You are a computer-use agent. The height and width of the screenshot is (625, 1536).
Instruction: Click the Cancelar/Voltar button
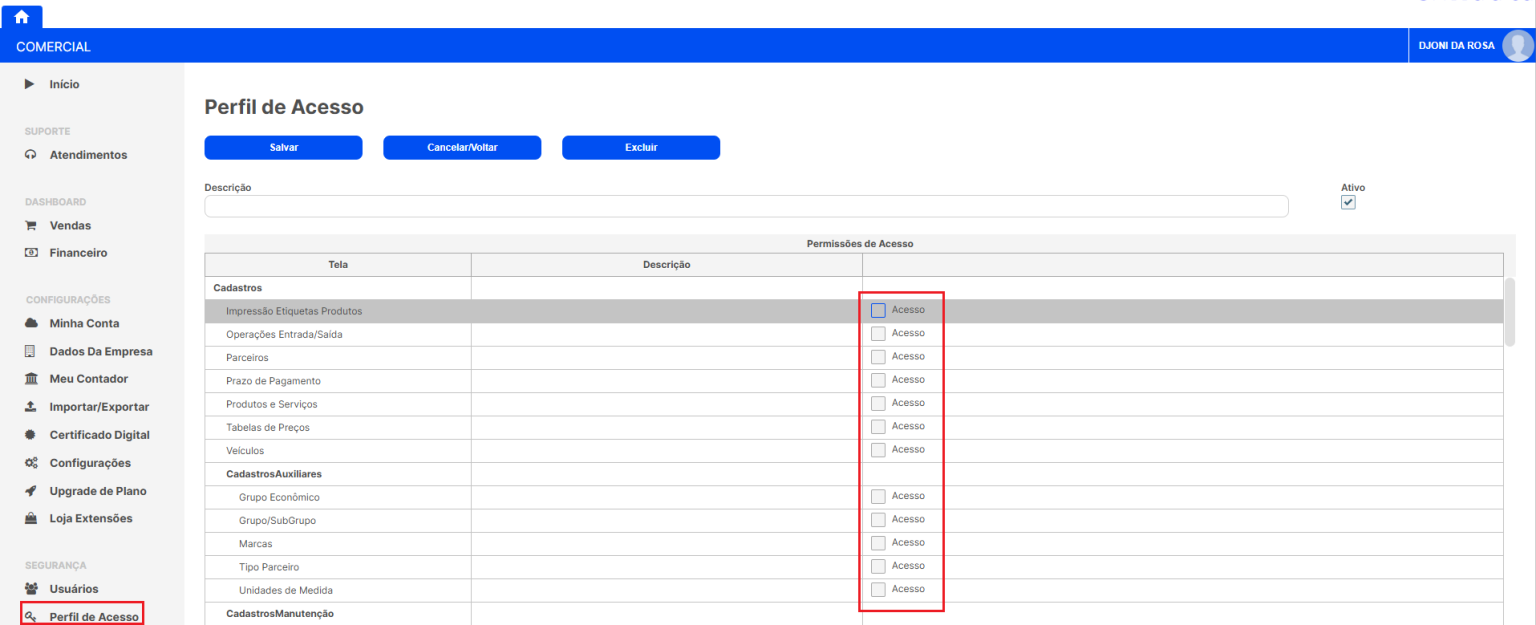coord(462,148)
